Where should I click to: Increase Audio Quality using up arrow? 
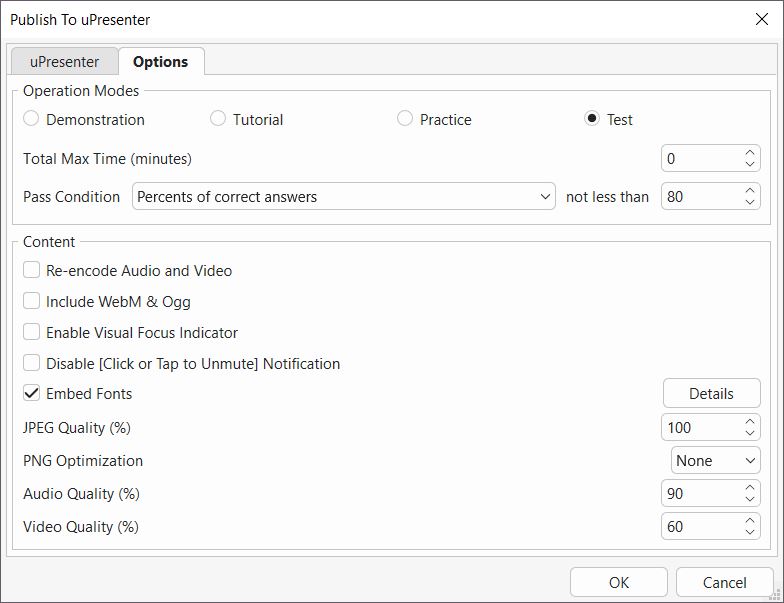pos(750,488)
